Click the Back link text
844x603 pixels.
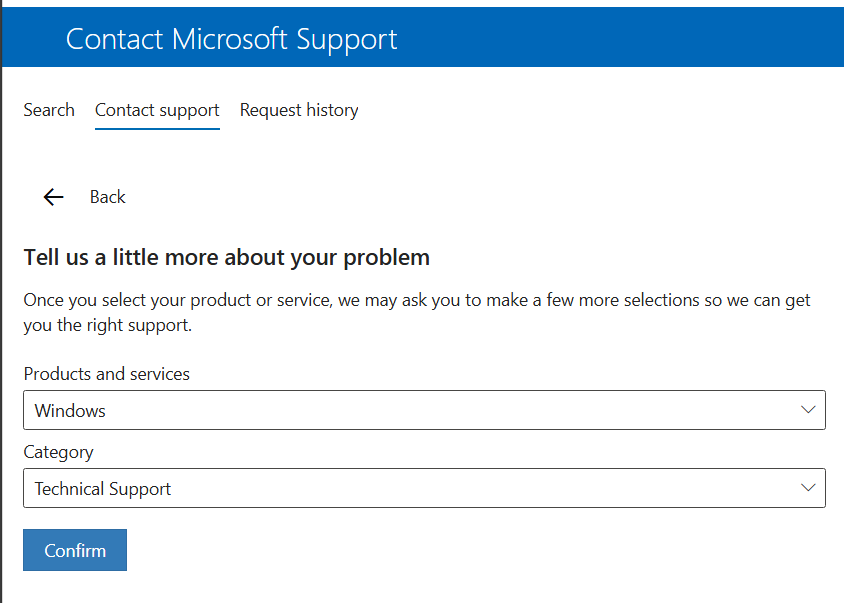coord(108,197)
